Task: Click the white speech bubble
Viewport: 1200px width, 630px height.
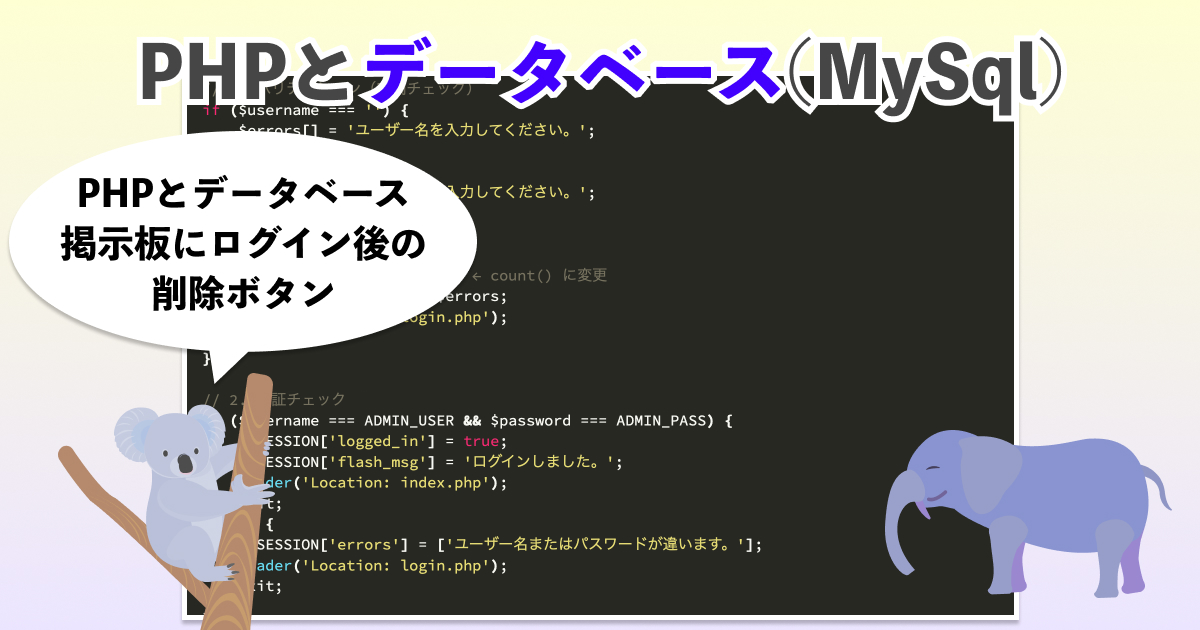Action: (x=240, y=243)
